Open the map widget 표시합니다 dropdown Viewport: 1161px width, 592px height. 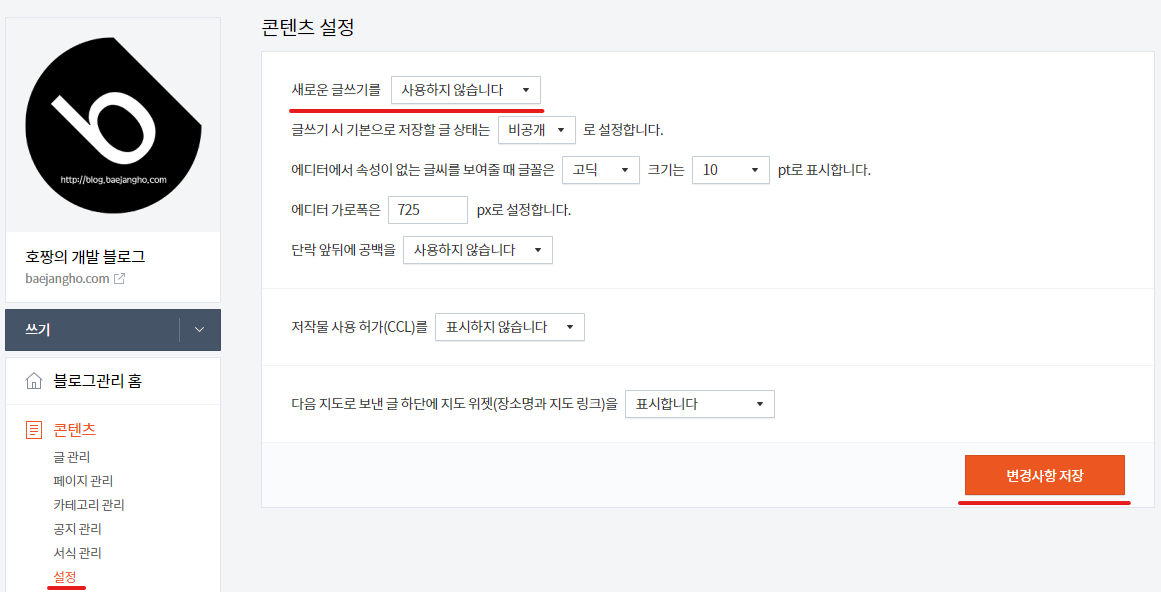pos(700,404)
